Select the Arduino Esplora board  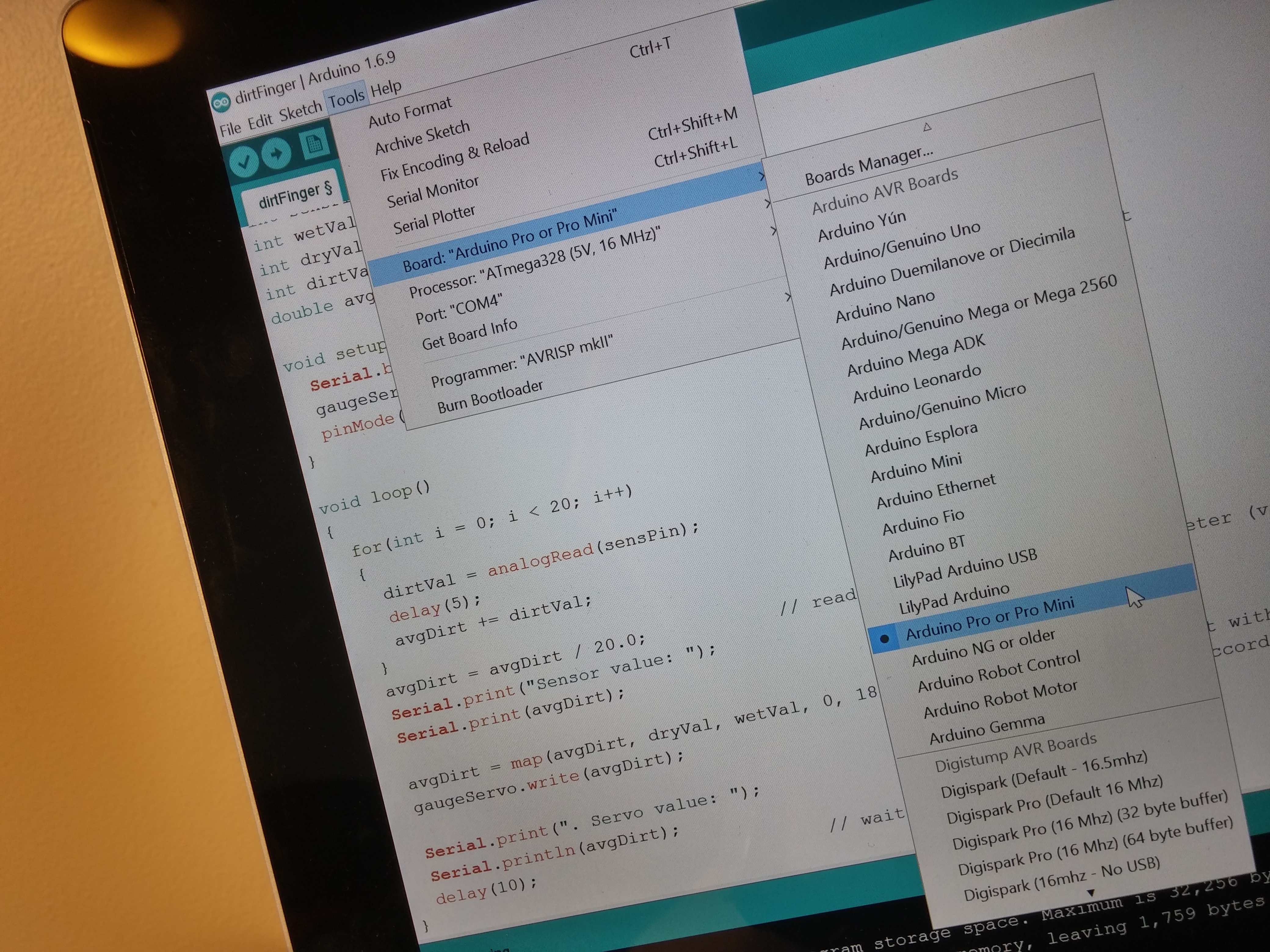(921, 439)
